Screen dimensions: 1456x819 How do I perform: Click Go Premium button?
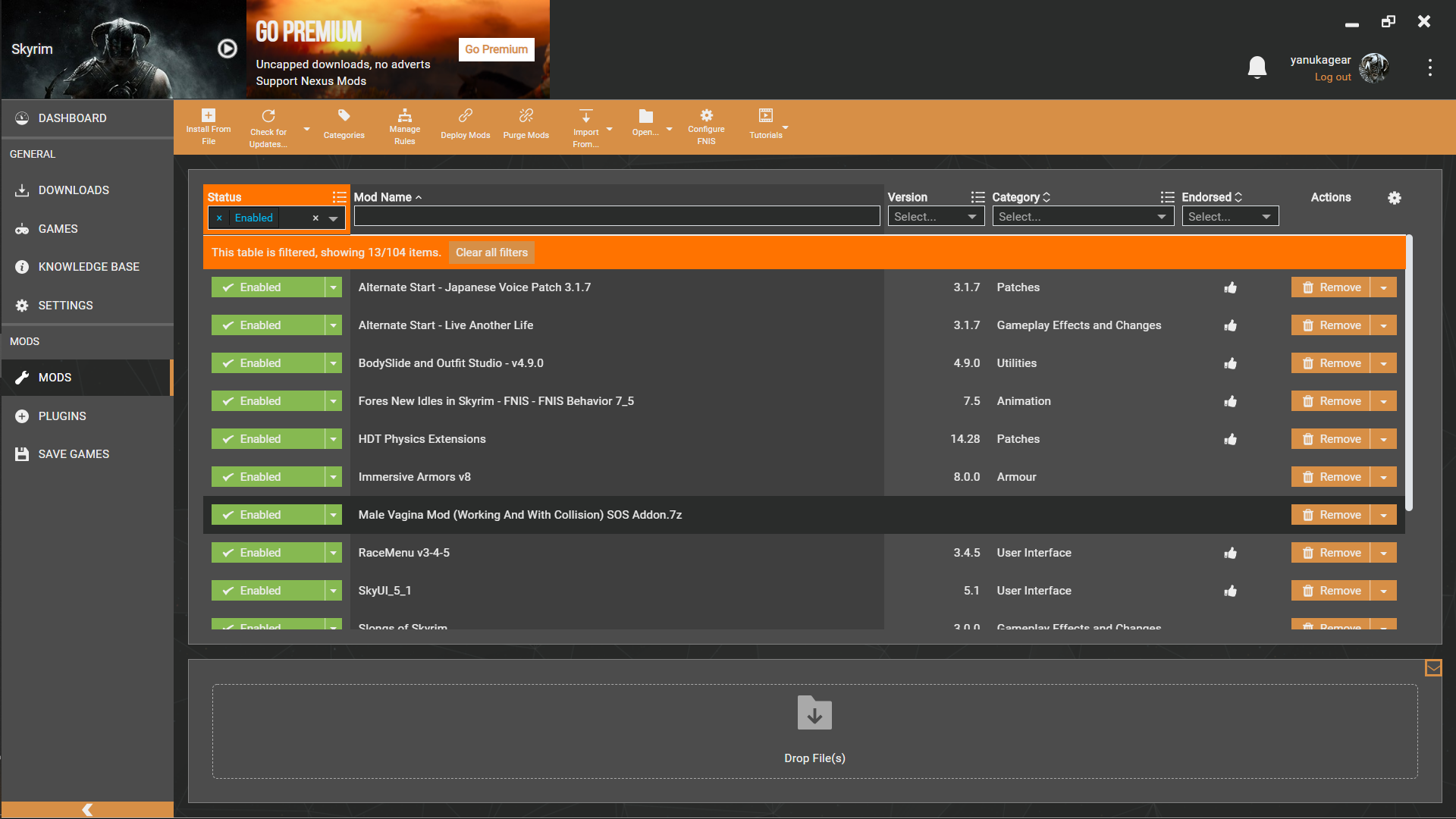pos(496,49)
